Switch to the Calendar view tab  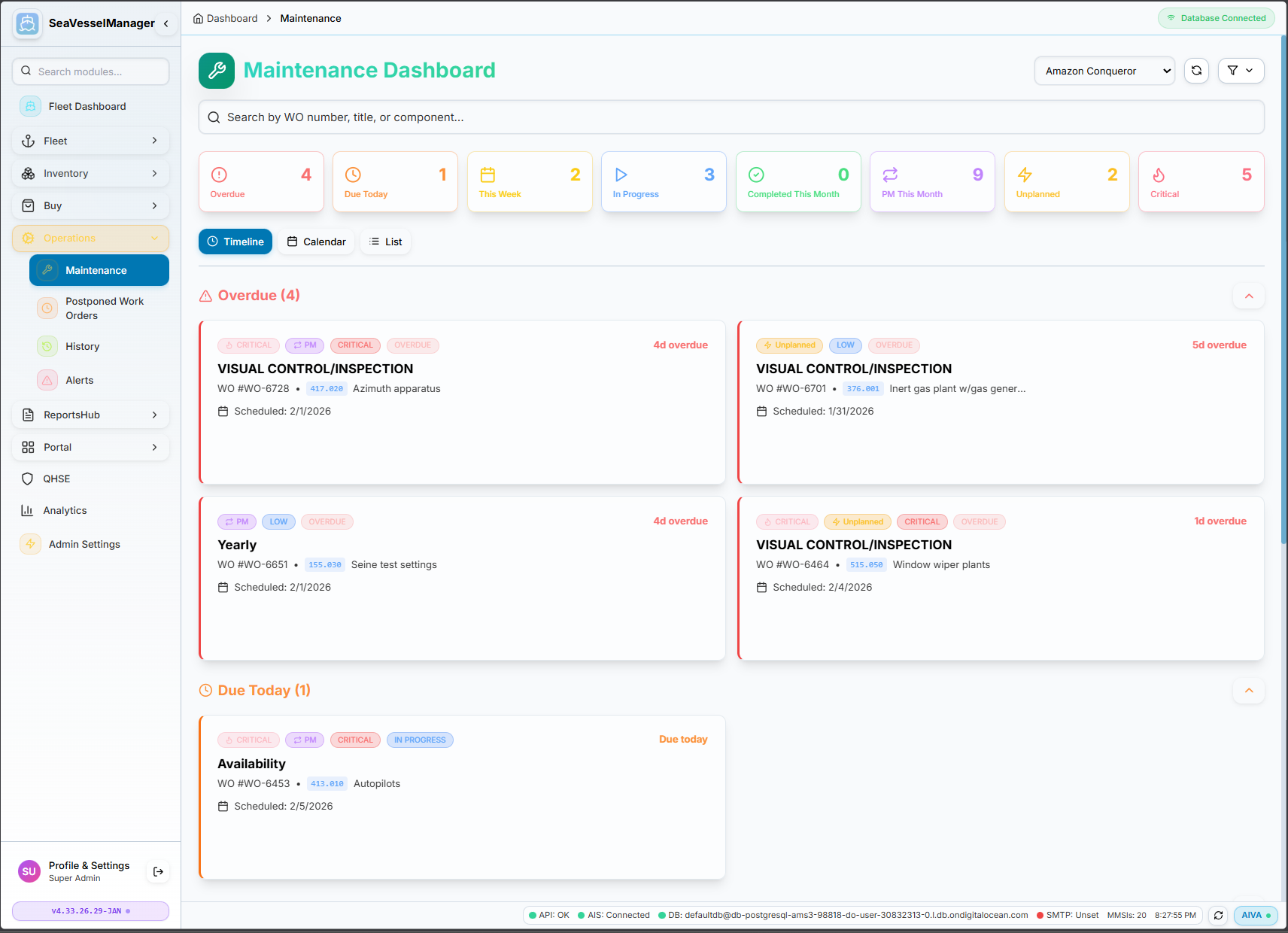[x=316, y=242]
